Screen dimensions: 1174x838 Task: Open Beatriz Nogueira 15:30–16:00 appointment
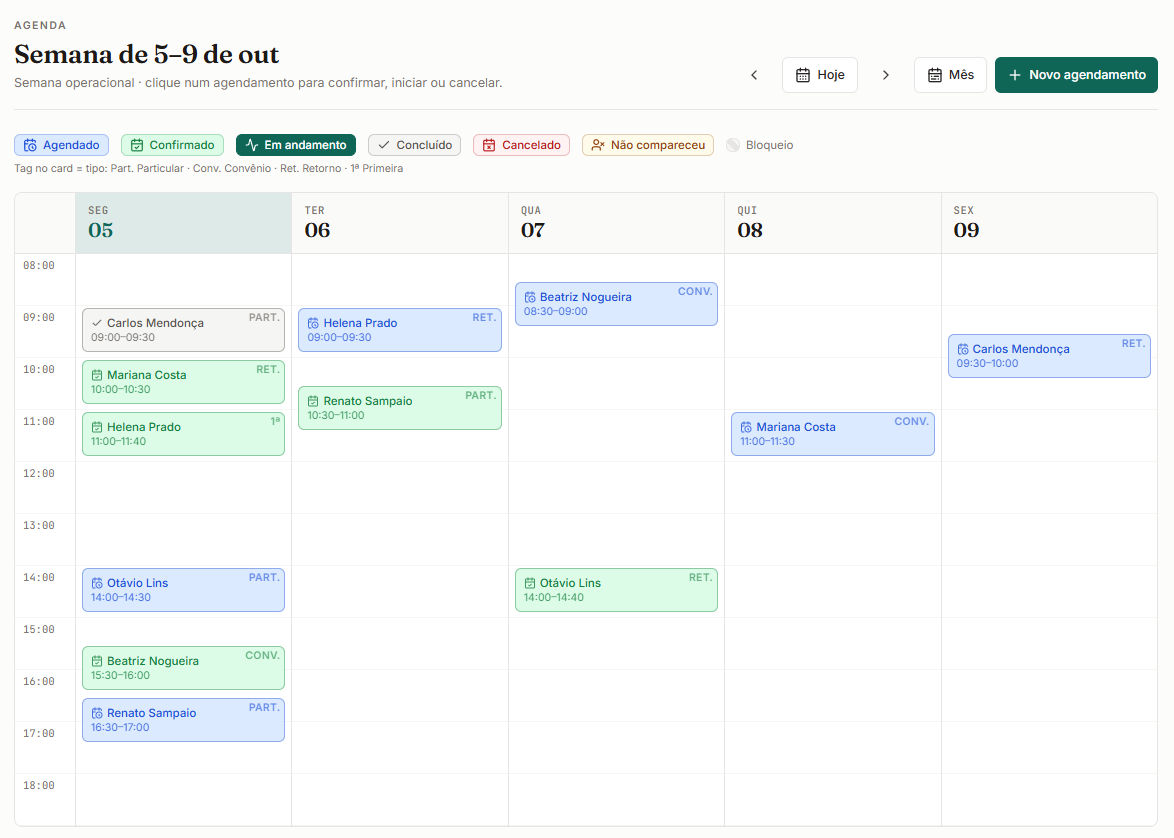[183, 668]
